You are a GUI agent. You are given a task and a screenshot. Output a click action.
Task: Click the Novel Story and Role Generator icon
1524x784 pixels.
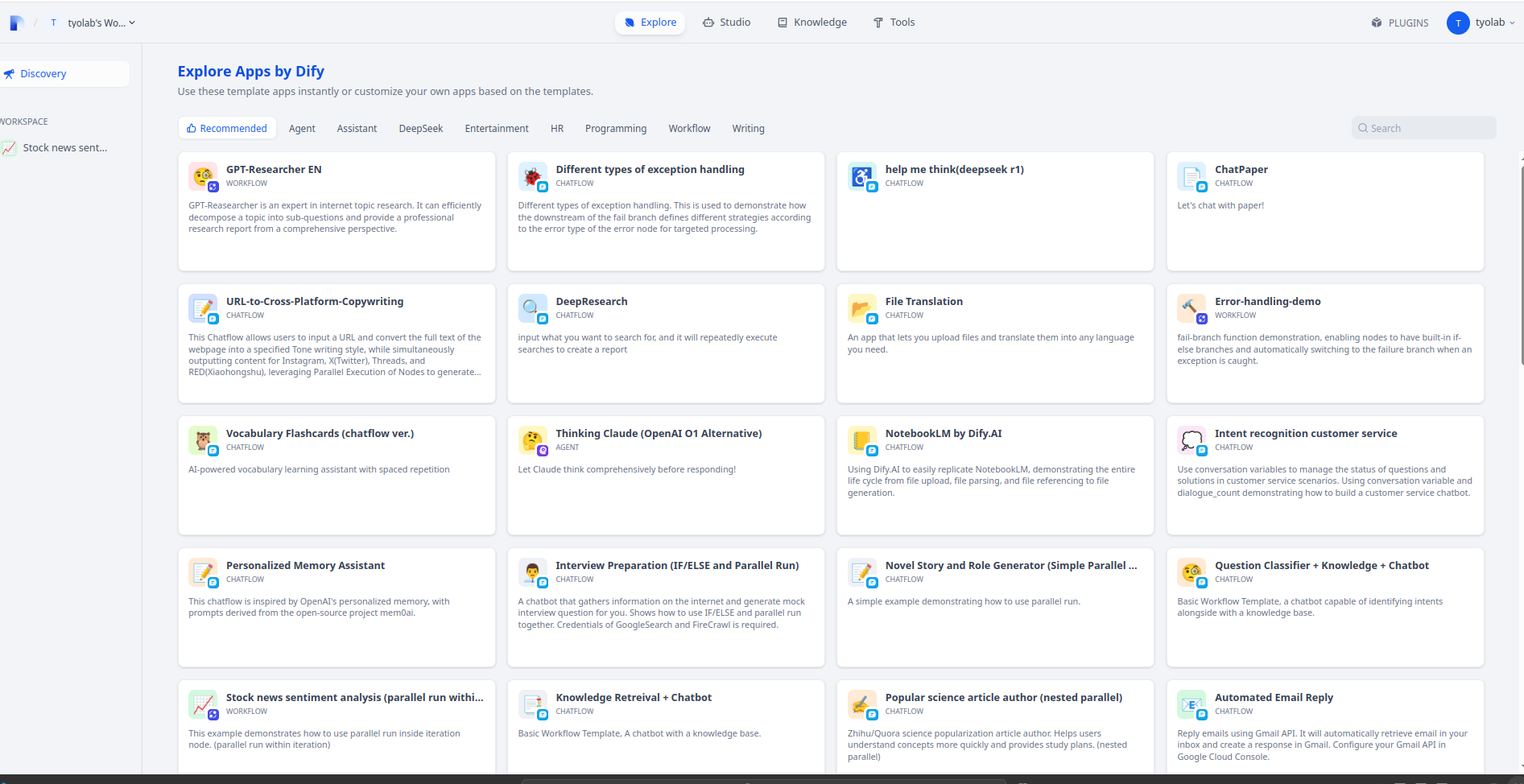(x=861, y=571)
